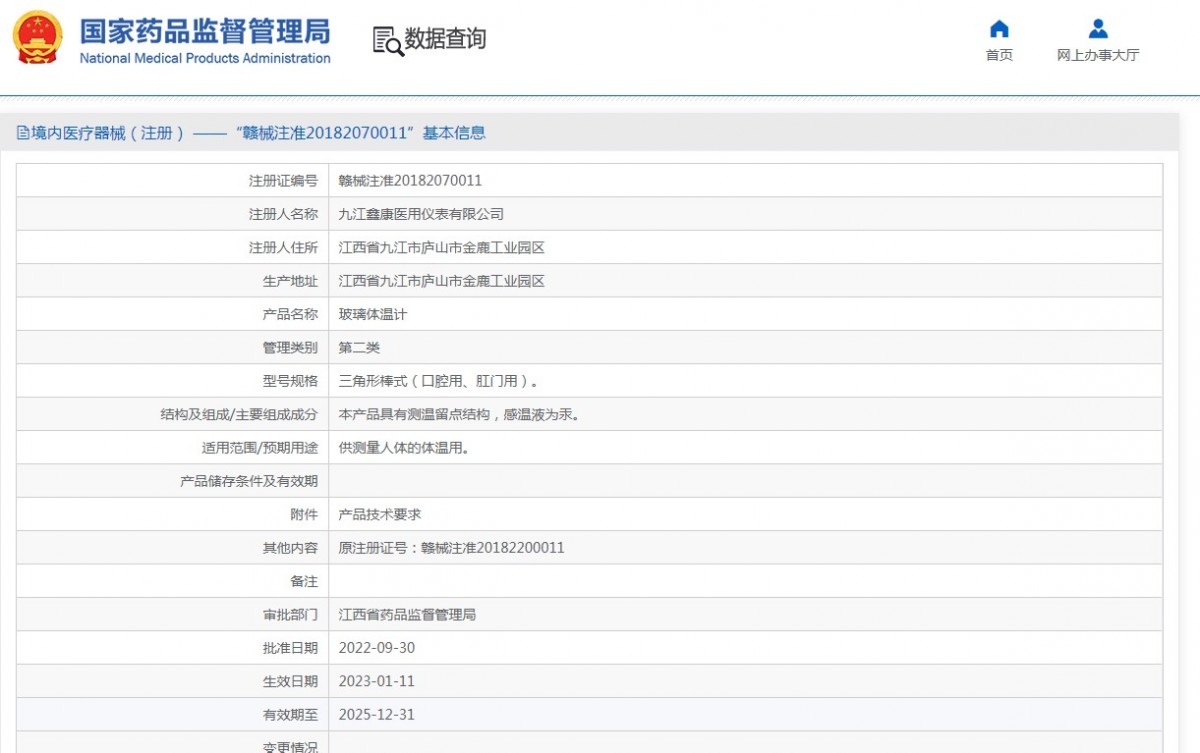Click the 产品名称 label

290,314
